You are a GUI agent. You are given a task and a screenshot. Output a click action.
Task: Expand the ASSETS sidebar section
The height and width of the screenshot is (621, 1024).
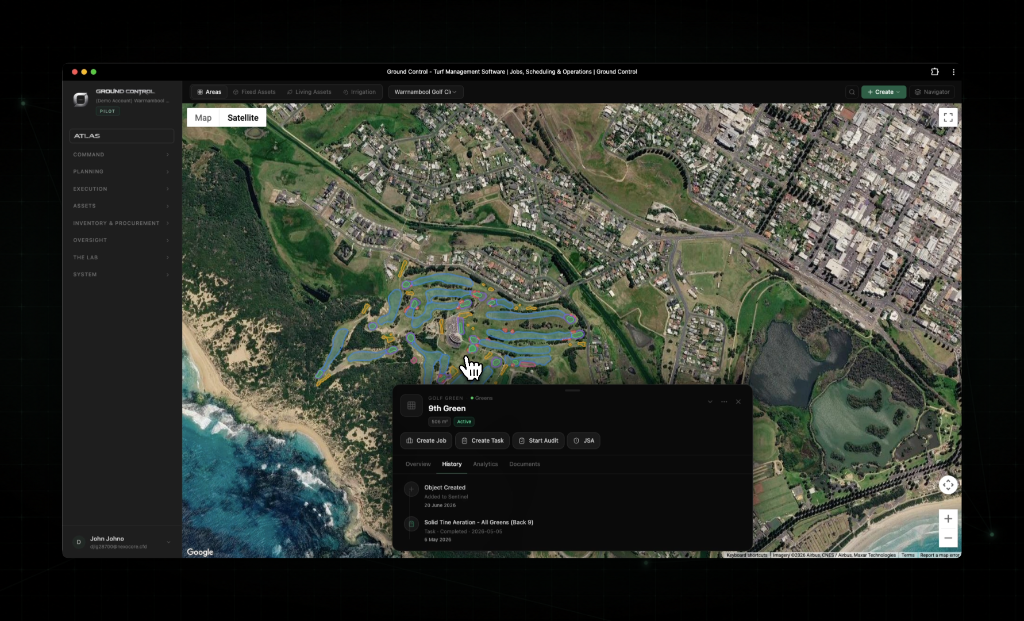121,206
